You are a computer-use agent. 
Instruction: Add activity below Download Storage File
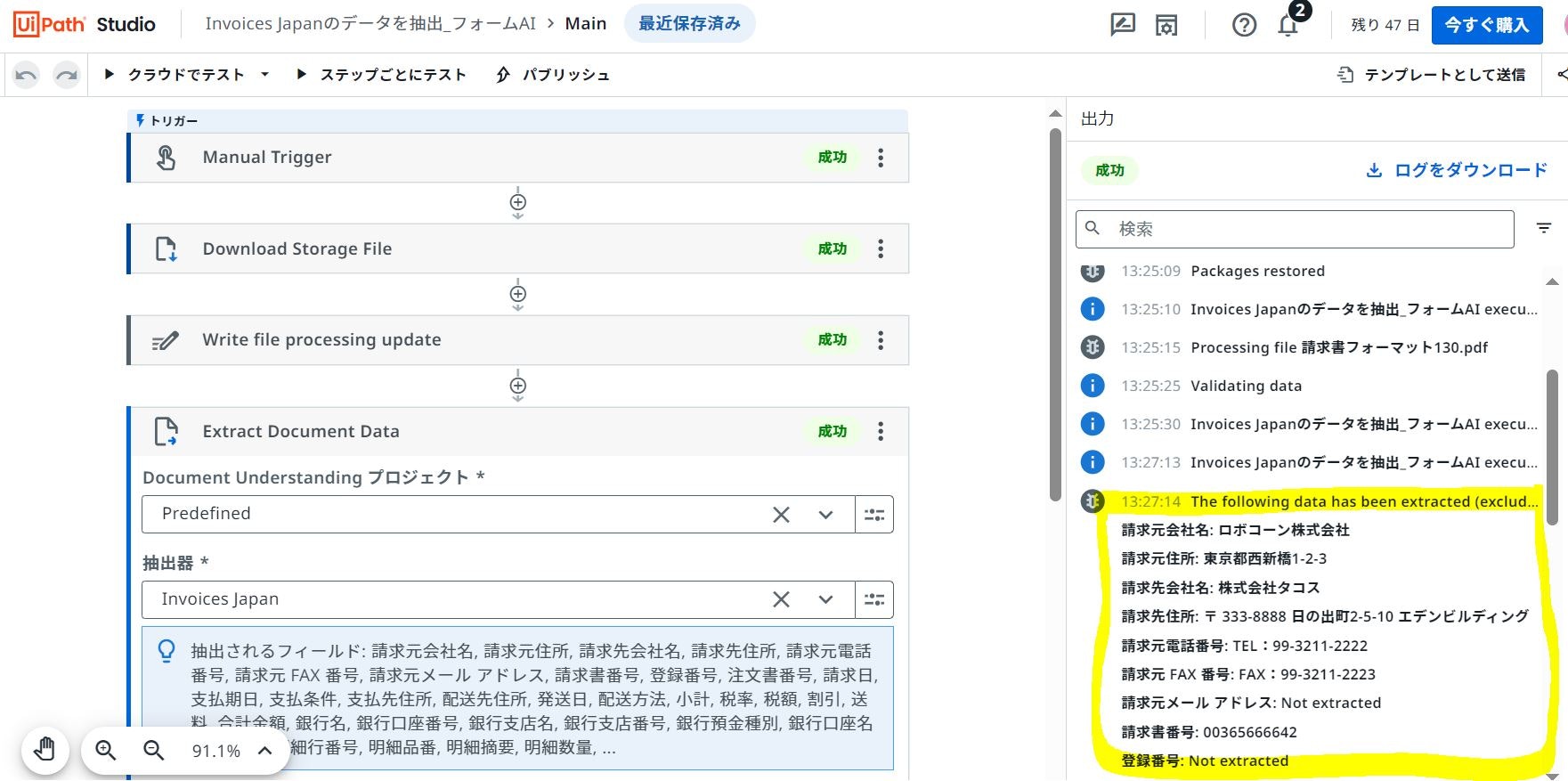pos(518,294)
